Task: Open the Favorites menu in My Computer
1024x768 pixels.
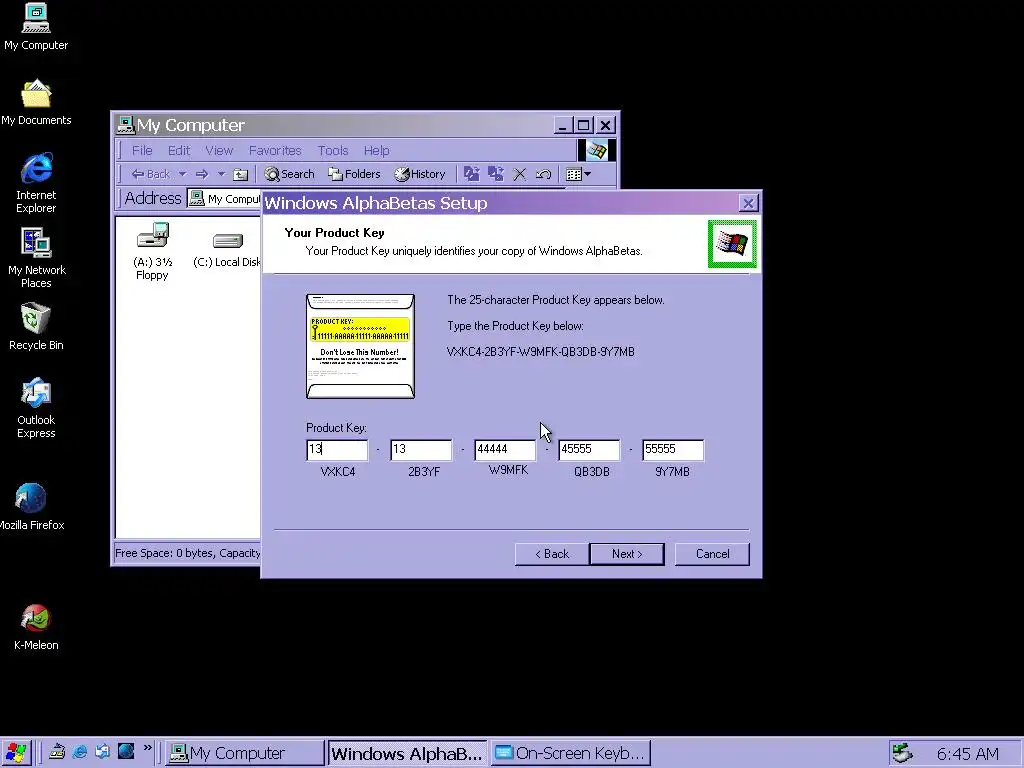Action: point(275,151)
